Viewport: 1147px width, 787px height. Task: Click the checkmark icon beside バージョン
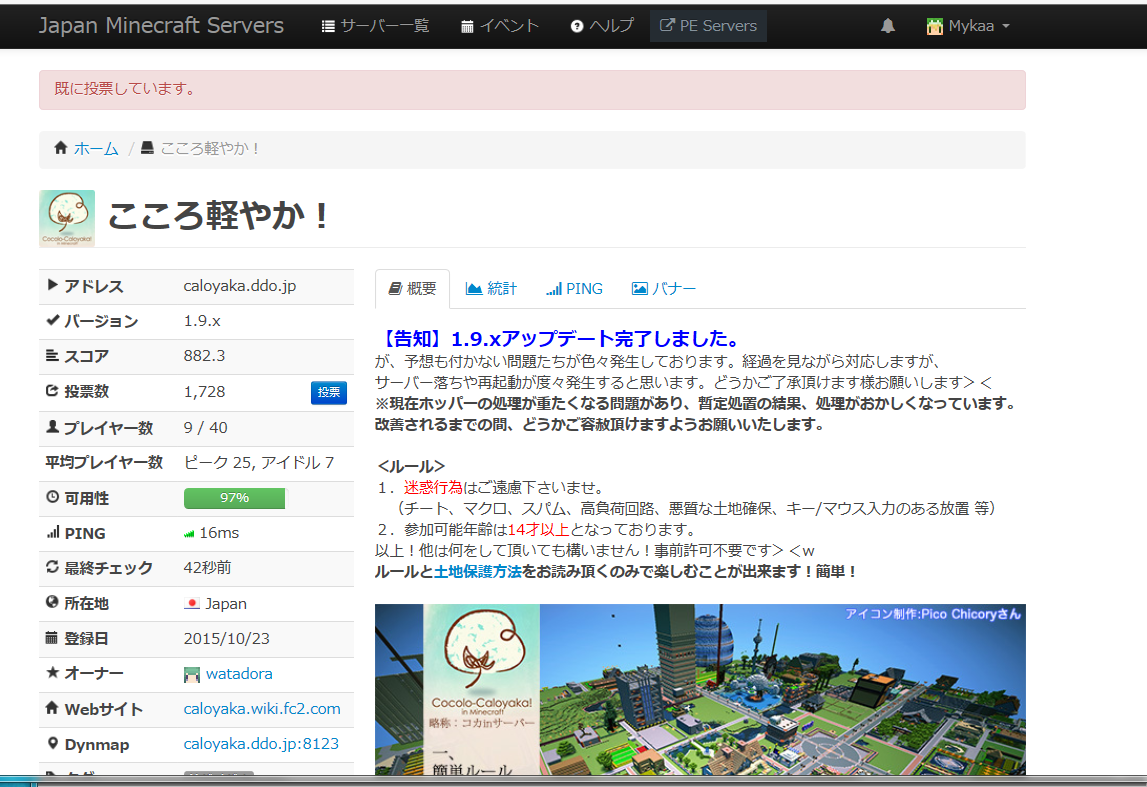click(x=53, y=320)
